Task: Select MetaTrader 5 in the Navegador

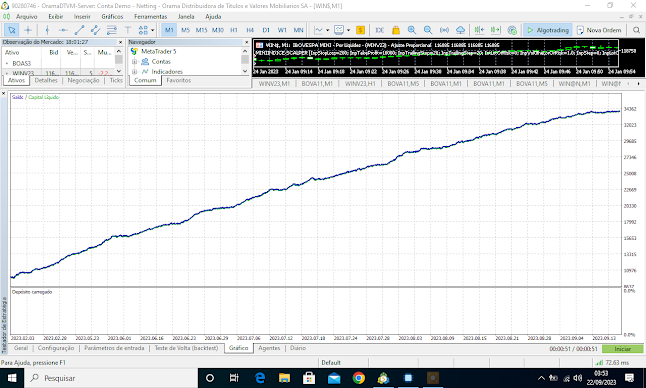Action: (159, 51)
